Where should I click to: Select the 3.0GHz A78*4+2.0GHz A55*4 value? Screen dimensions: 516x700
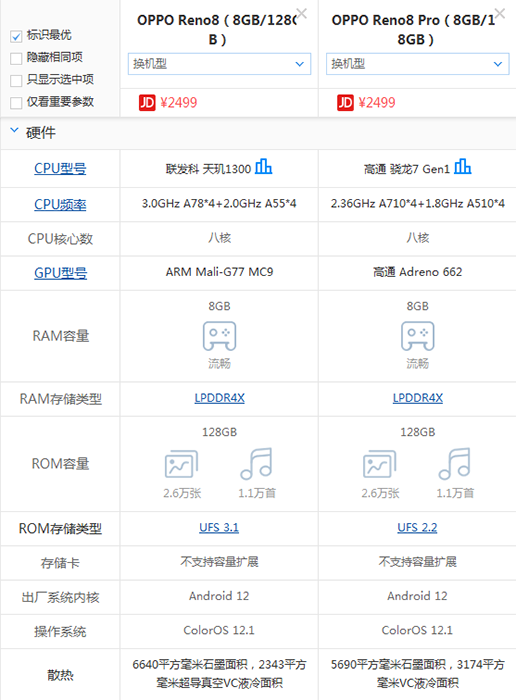pos(219,204)
